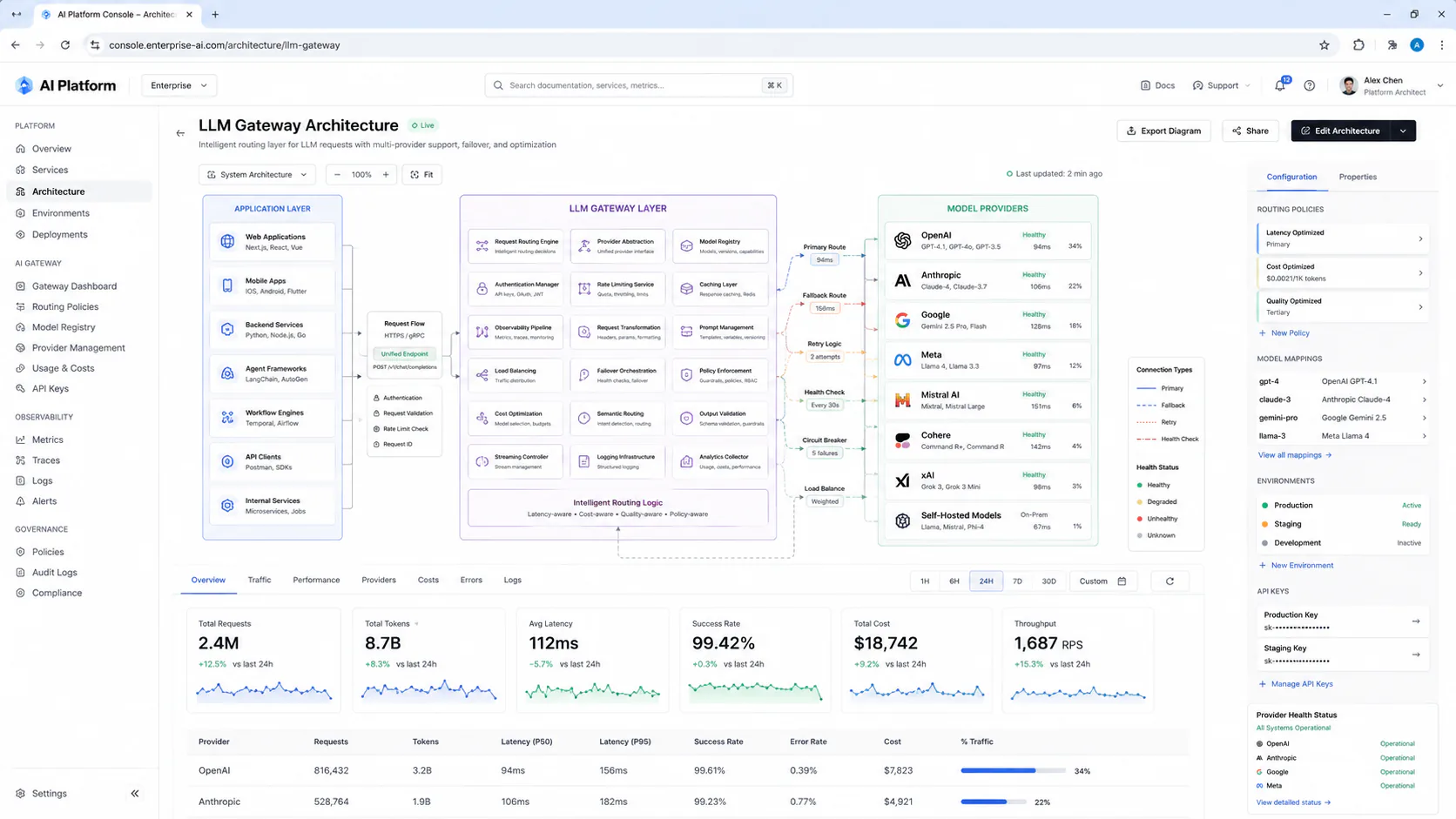Switch to the Properties tab
The height and width of the screenshot is (819, 1456).
tap(1358, 177)
